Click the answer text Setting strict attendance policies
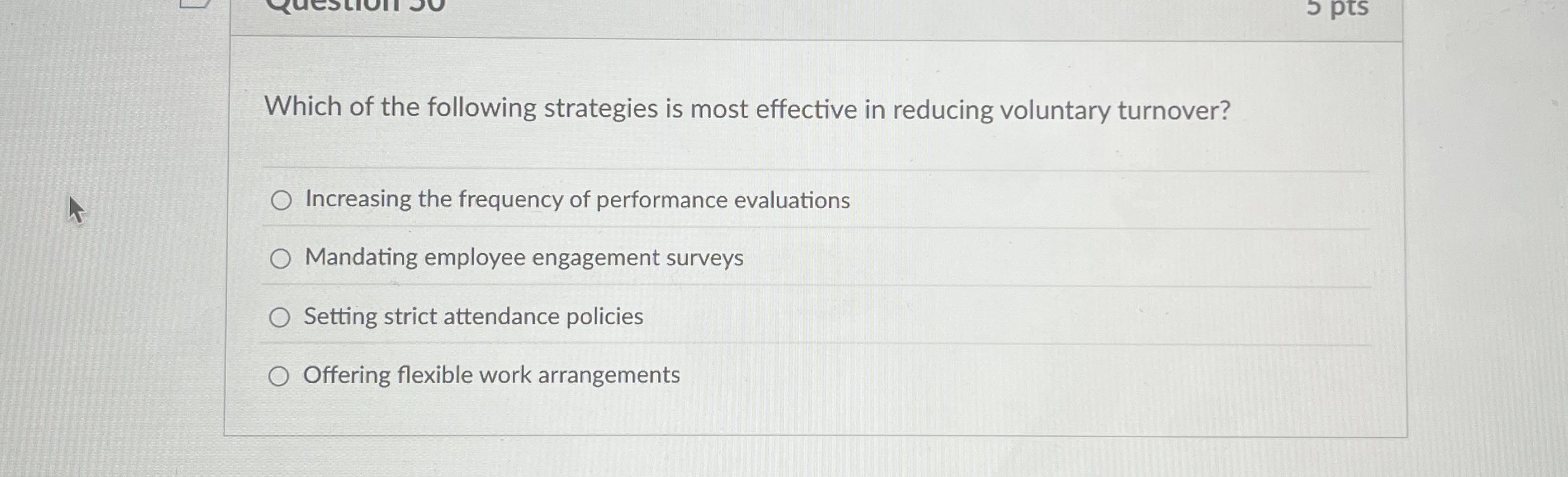The image size is (1568, 477). [473, 317]
